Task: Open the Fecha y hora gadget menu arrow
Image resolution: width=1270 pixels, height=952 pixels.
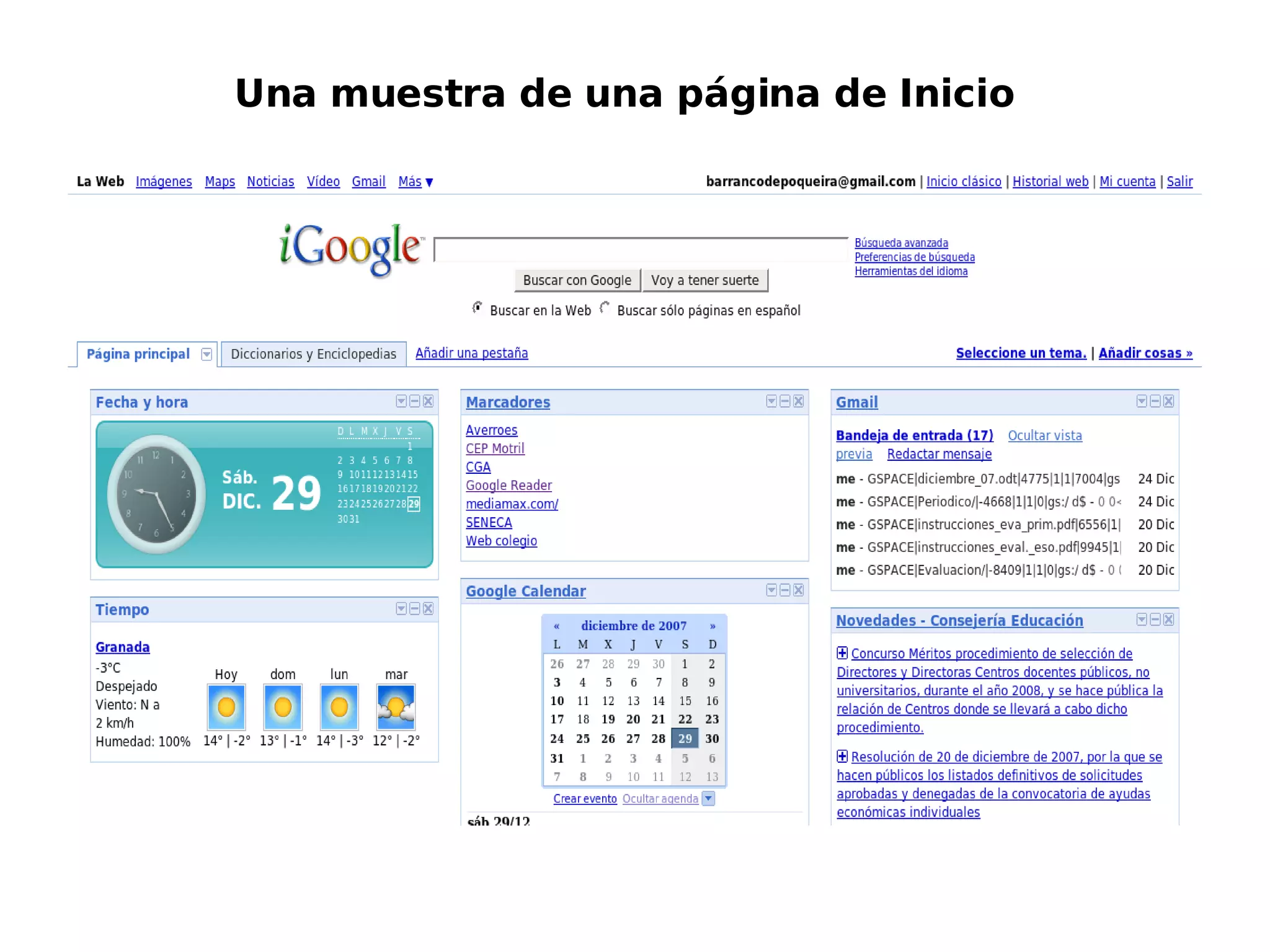Action: (x=401, y=401)
